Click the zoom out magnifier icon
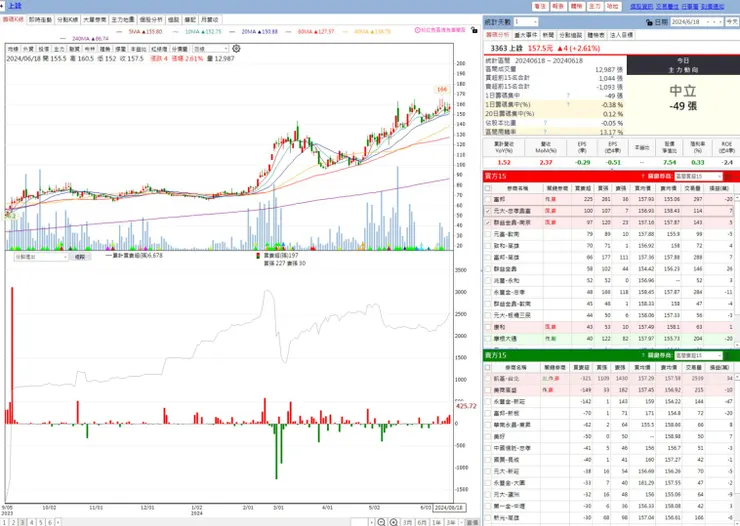Screen dimensions: 740x526 [381, 522]
